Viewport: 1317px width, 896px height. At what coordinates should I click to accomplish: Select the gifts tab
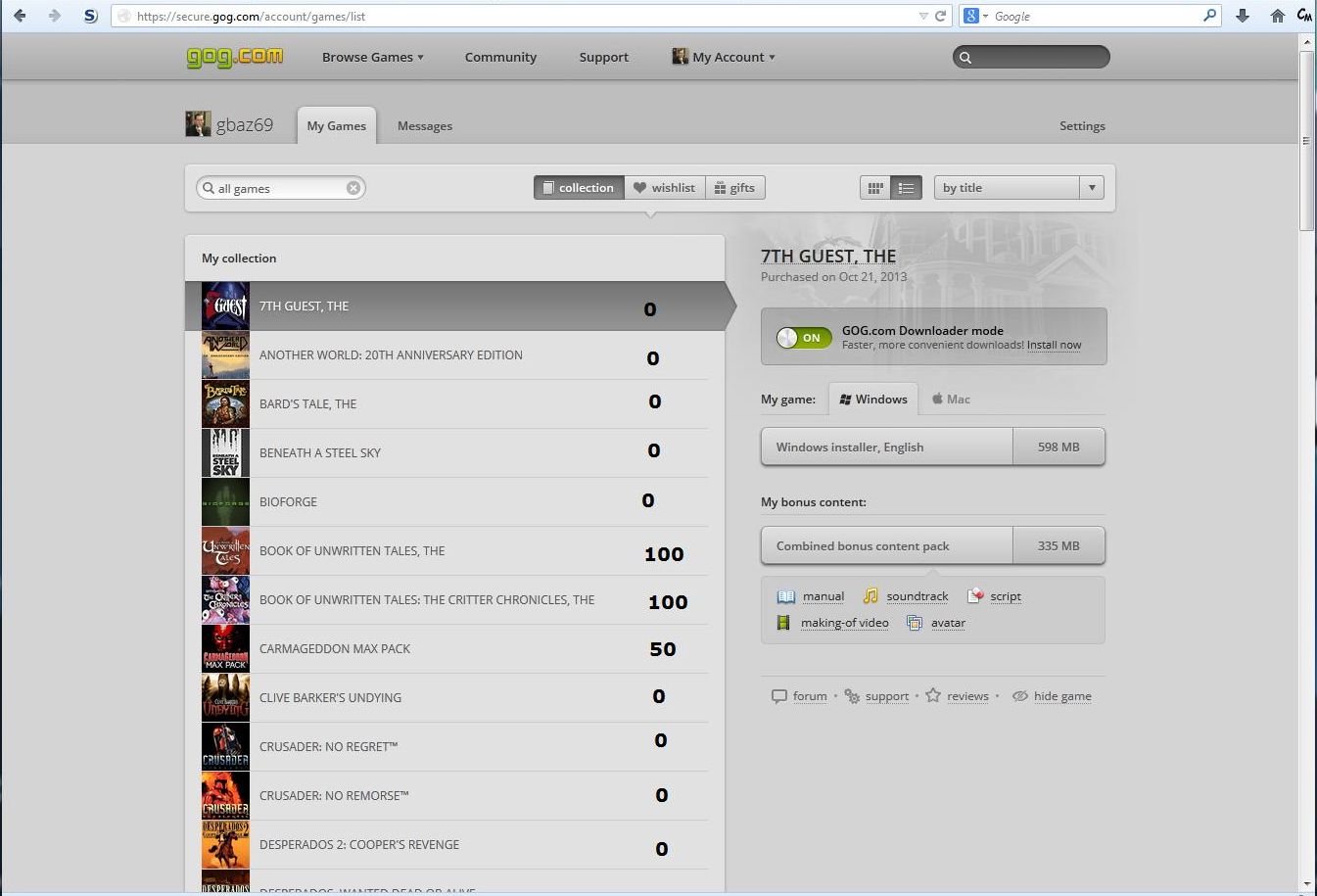tap(735, 188)
